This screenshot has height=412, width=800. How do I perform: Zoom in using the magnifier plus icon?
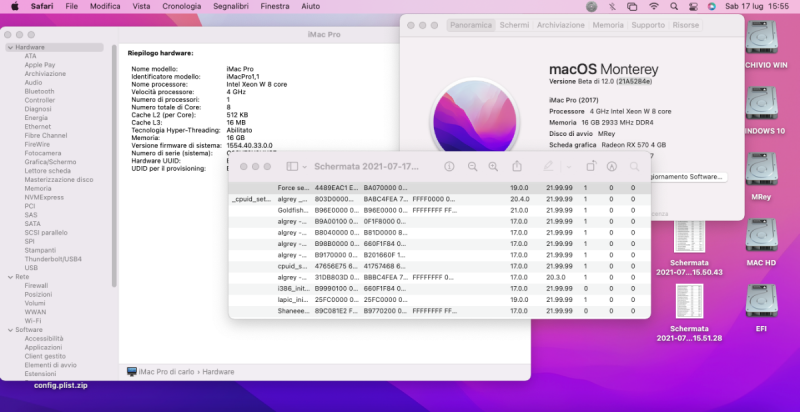click(494, 166)
